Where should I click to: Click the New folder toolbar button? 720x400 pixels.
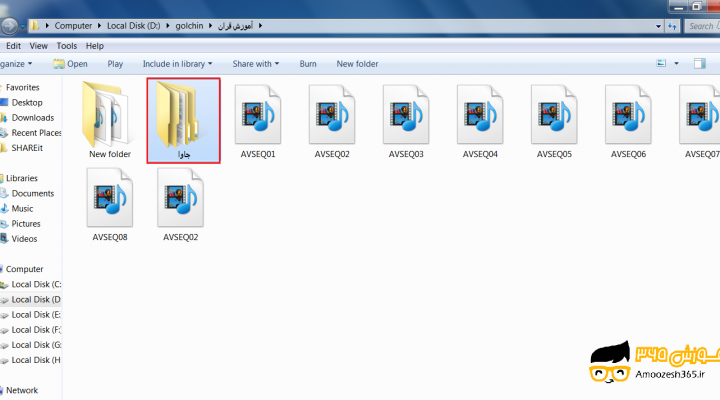pos(357,64)
